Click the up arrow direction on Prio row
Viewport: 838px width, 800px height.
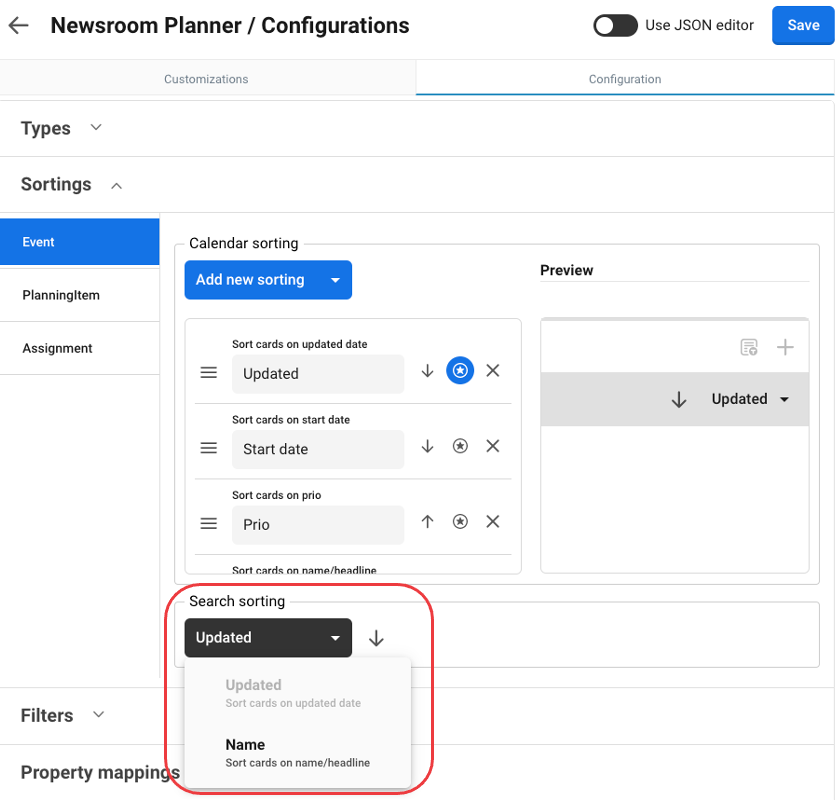pos(427,522)
